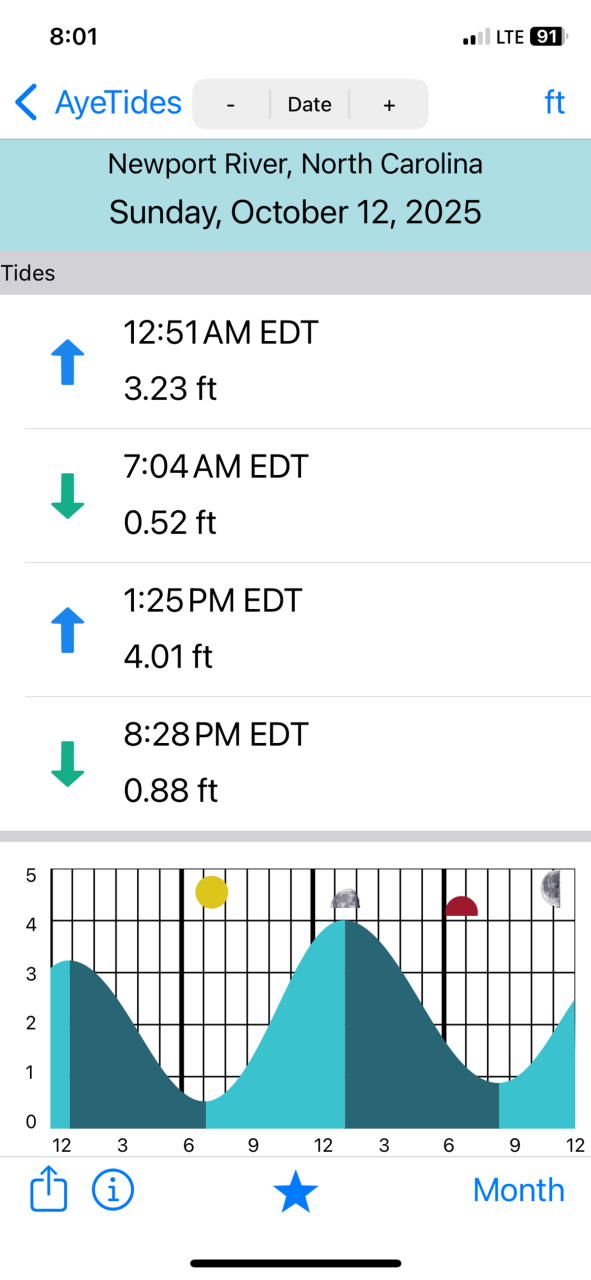Advance to the next day with the plus control

pos(388,103)
